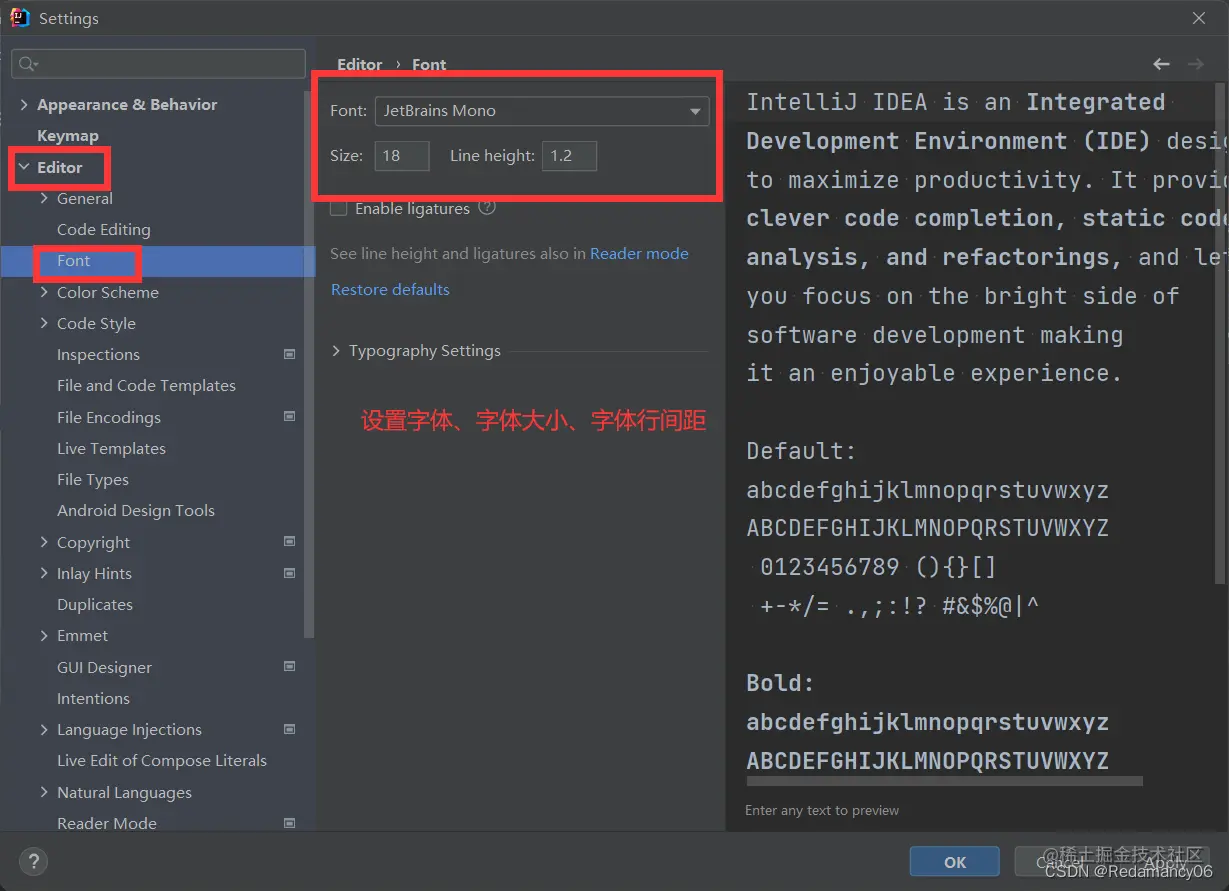Select Keymap in settings tree

click(68, 135)
